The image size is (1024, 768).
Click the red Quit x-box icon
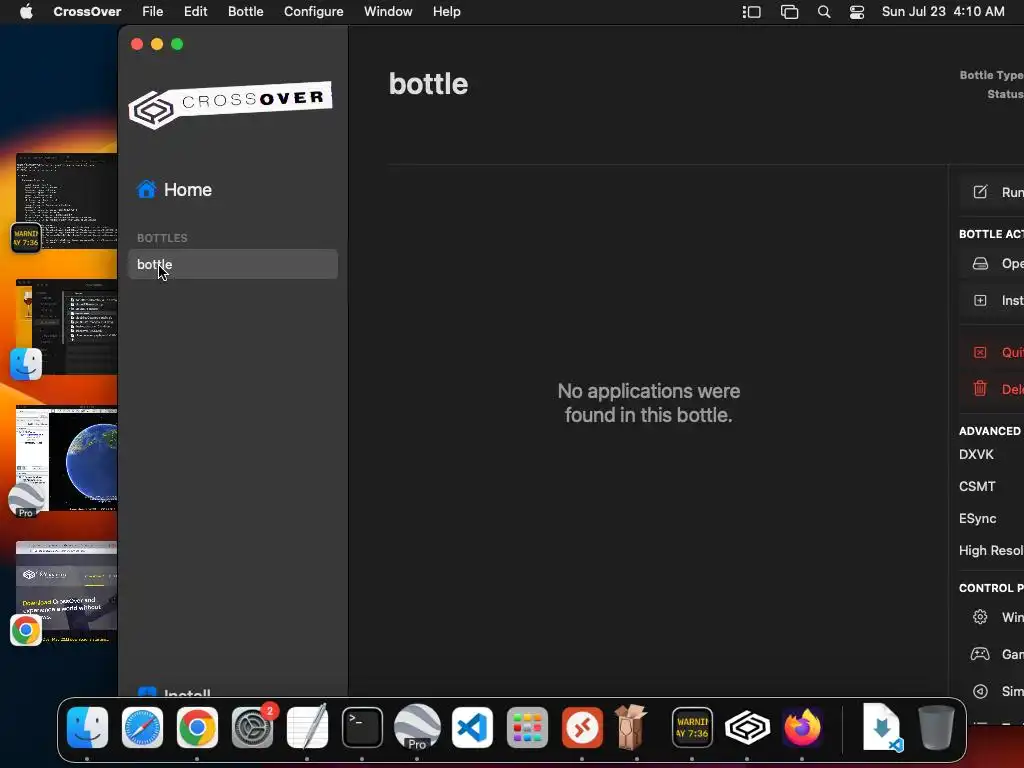click(x=980, y=352)
